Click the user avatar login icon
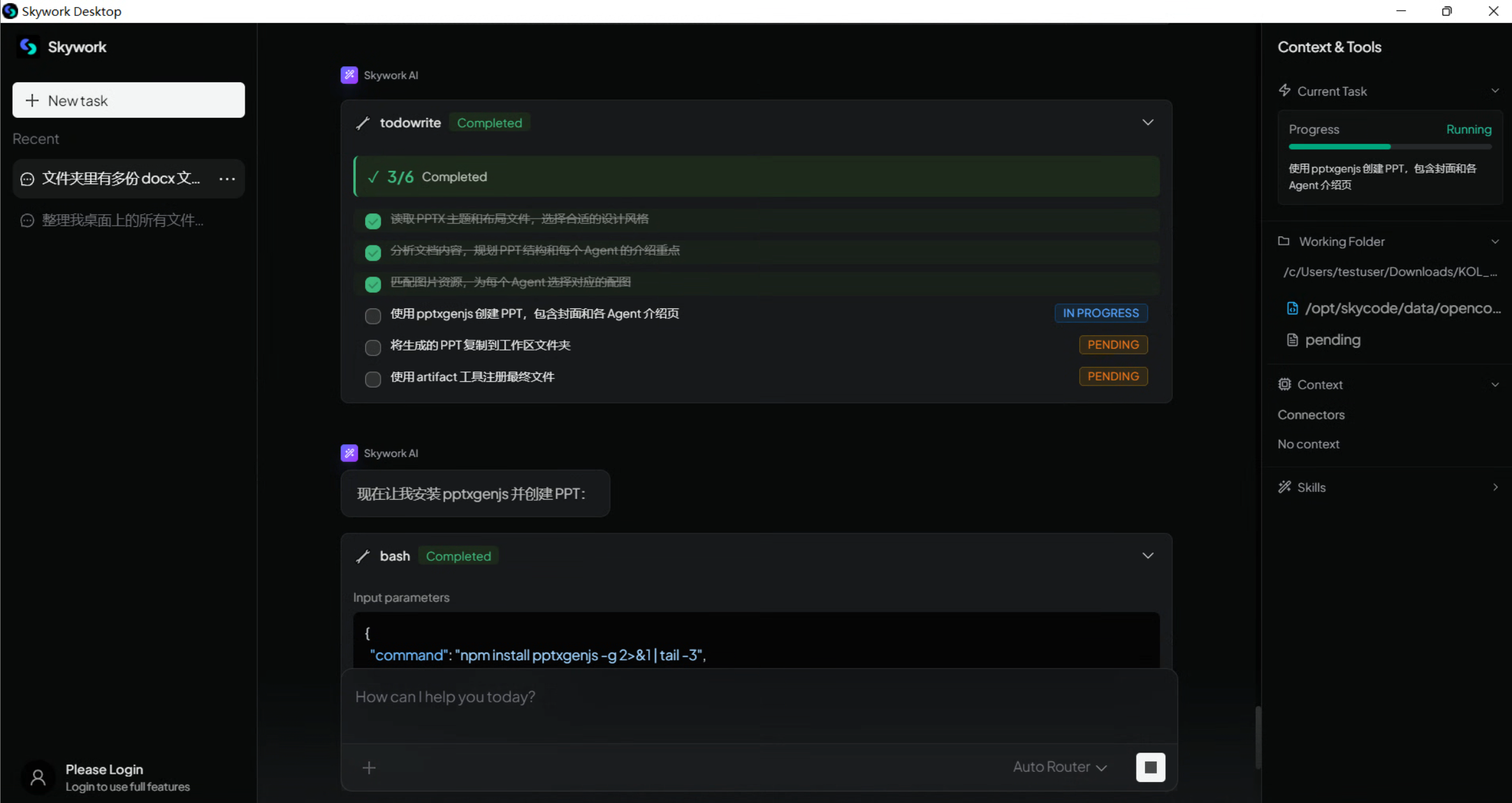This screenshot has height=803, width=1512. point(38,777)
